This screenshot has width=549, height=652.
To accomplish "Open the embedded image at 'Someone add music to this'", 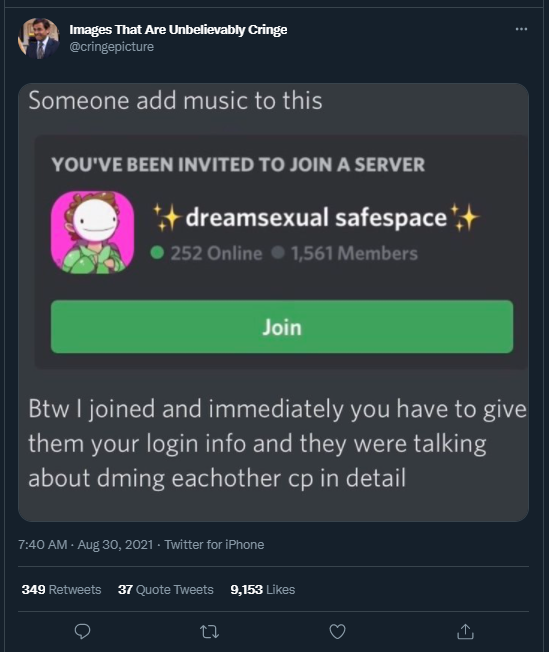I will tap(273, 302).
